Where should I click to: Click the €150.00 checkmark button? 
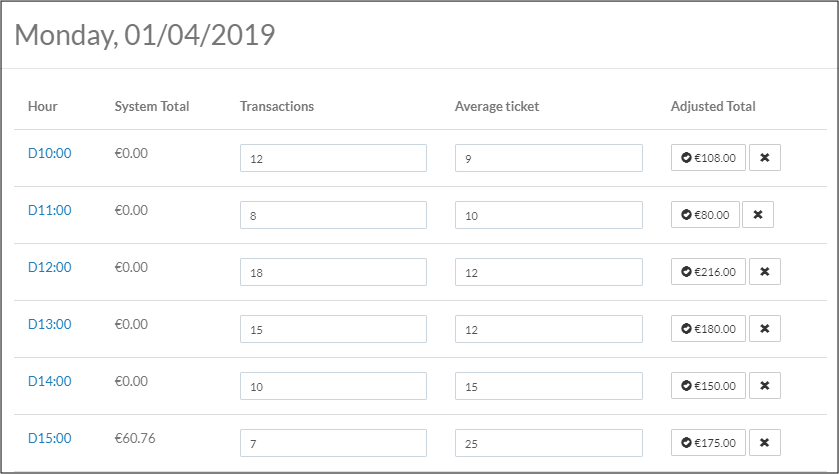(x=708, y=386)
